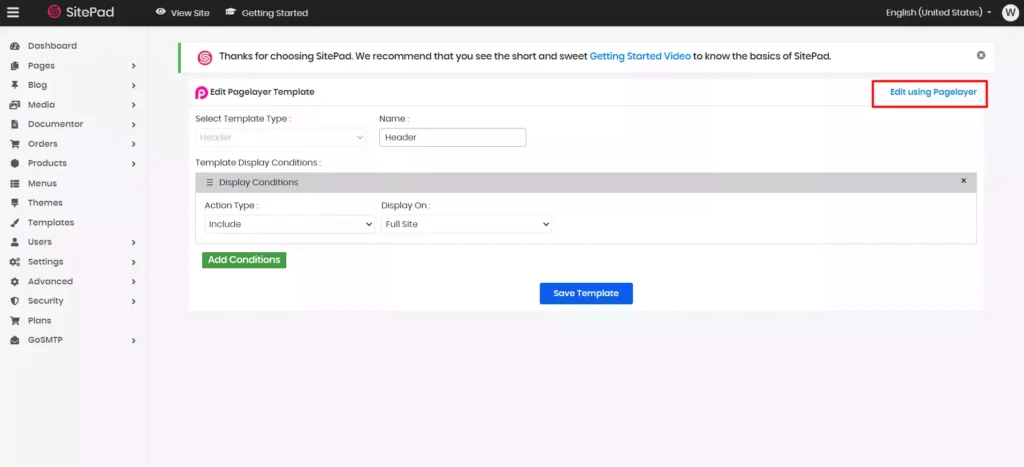1024x467 pixels.
Task: Click the SitePad swirl logo
Action: (54, 12)
